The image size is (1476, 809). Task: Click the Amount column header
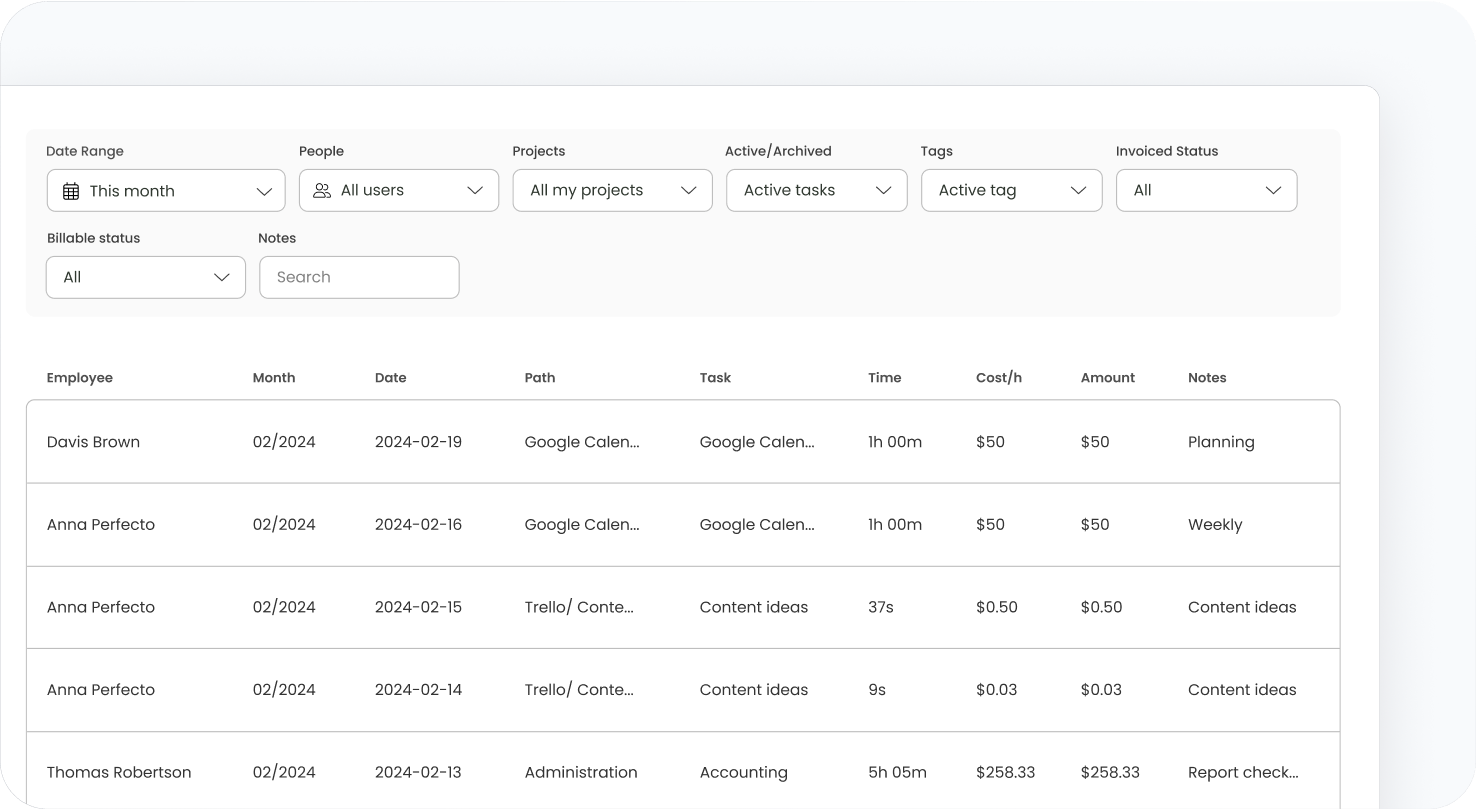pyautogui.click(x=1108, y=378)
